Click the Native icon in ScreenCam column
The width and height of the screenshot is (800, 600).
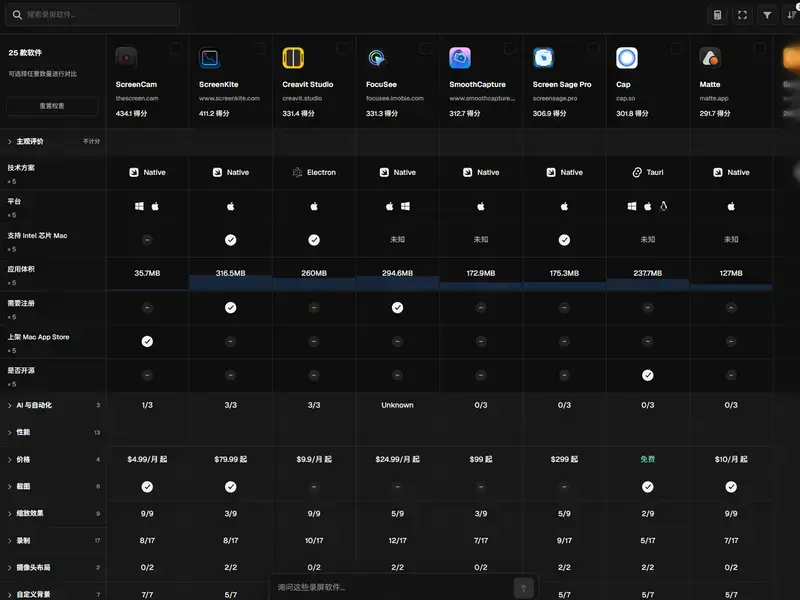(134, 172)
